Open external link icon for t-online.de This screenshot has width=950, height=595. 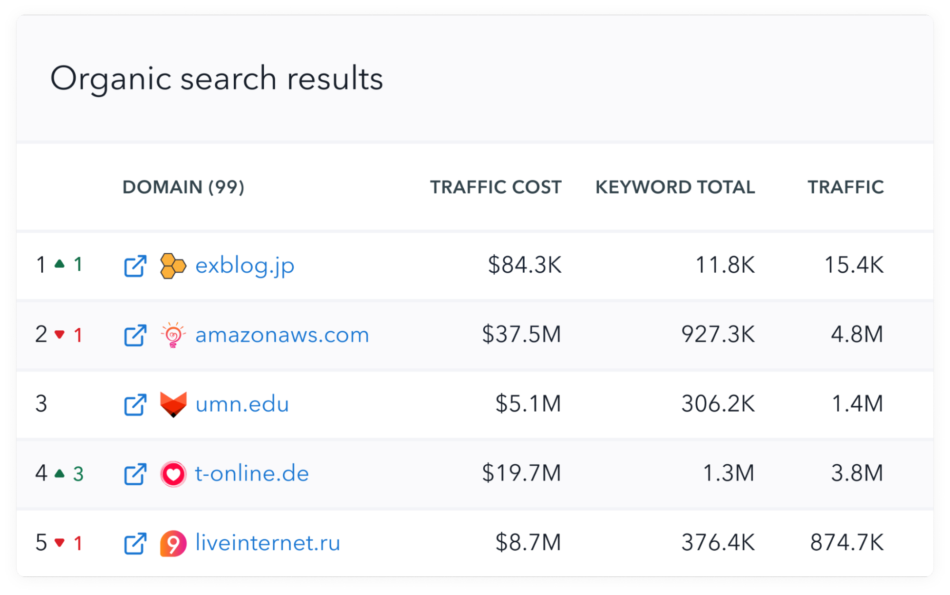pos(135,474)
